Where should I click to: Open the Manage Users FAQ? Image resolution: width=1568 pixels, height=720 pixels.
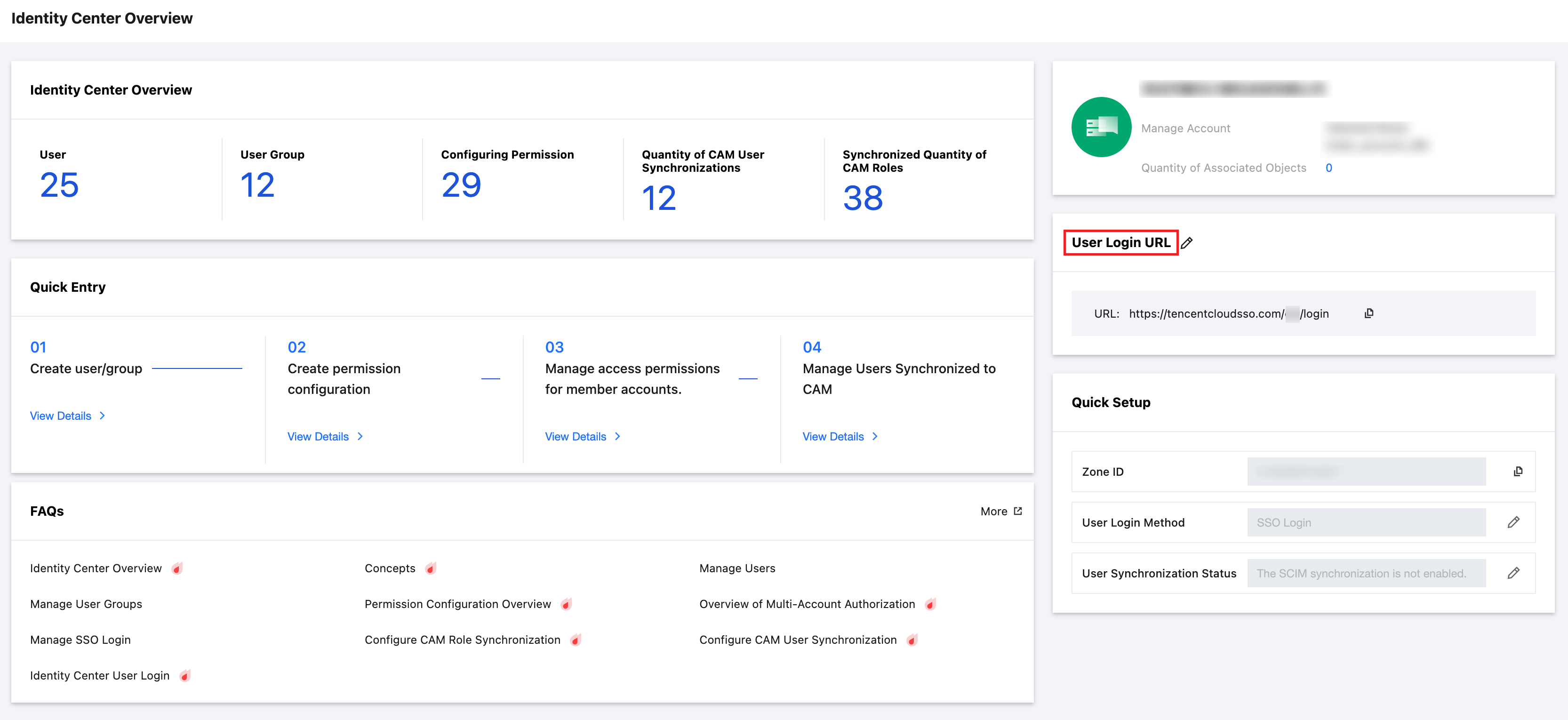pyautogui.click(x=736, y=568)
